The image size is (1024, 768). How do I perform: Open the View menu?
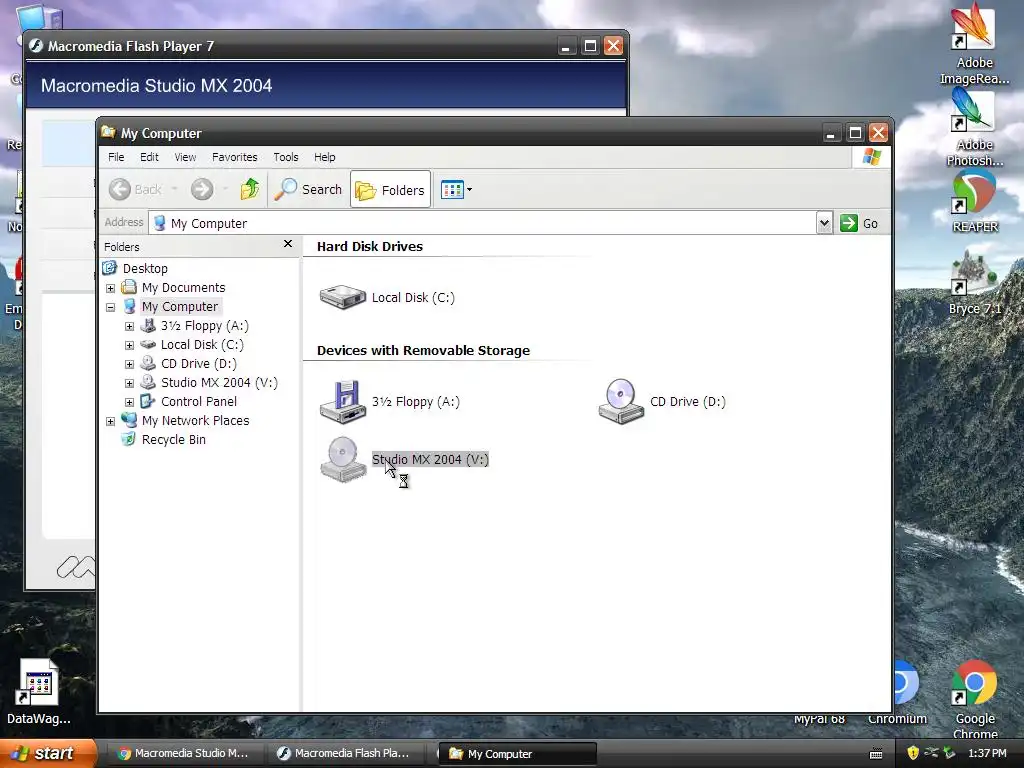185,157
